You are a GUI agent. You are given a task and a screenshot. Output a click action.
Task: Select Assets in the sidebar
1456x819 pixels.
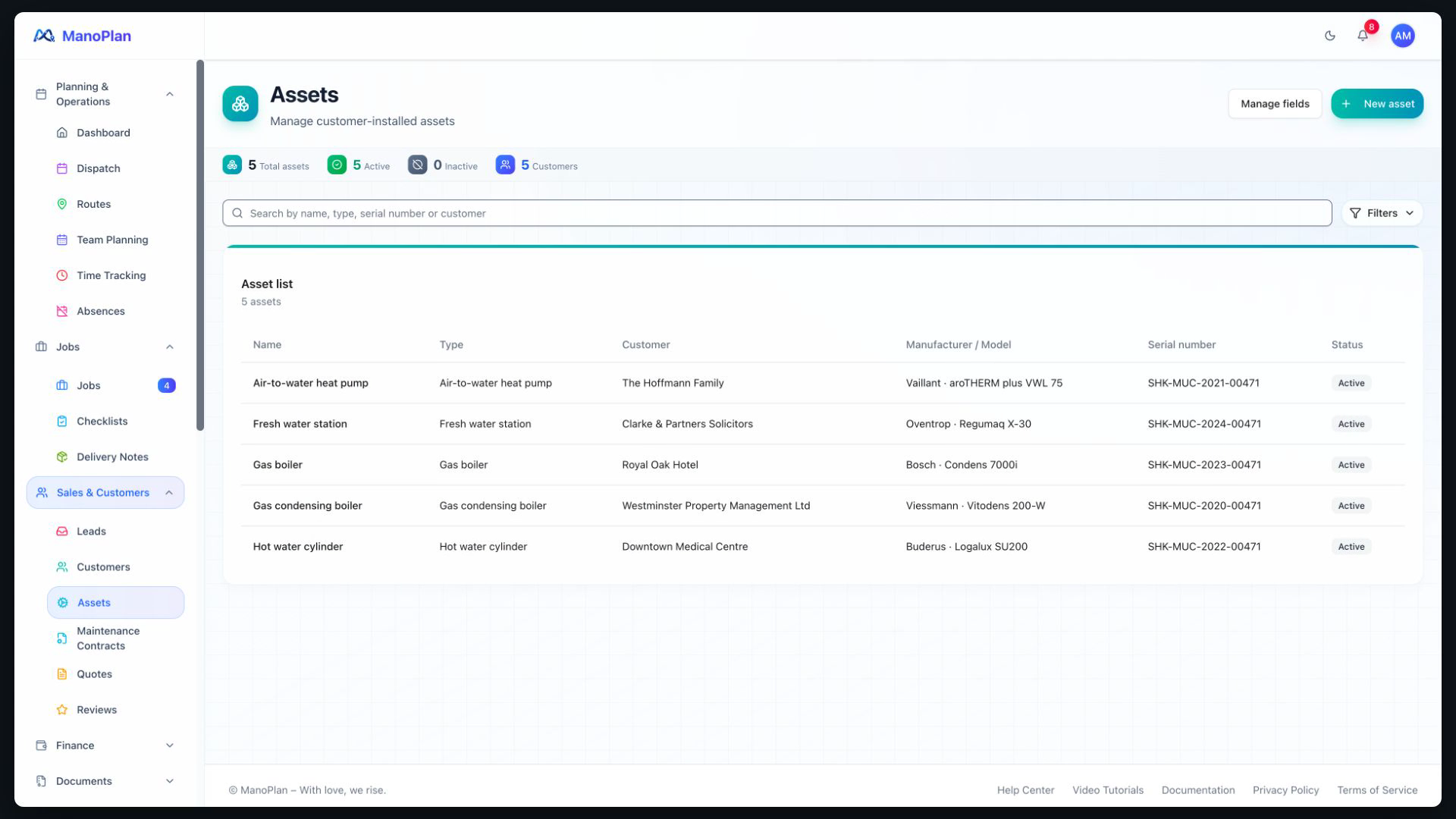pyautogui.click(x=115, y=602)
